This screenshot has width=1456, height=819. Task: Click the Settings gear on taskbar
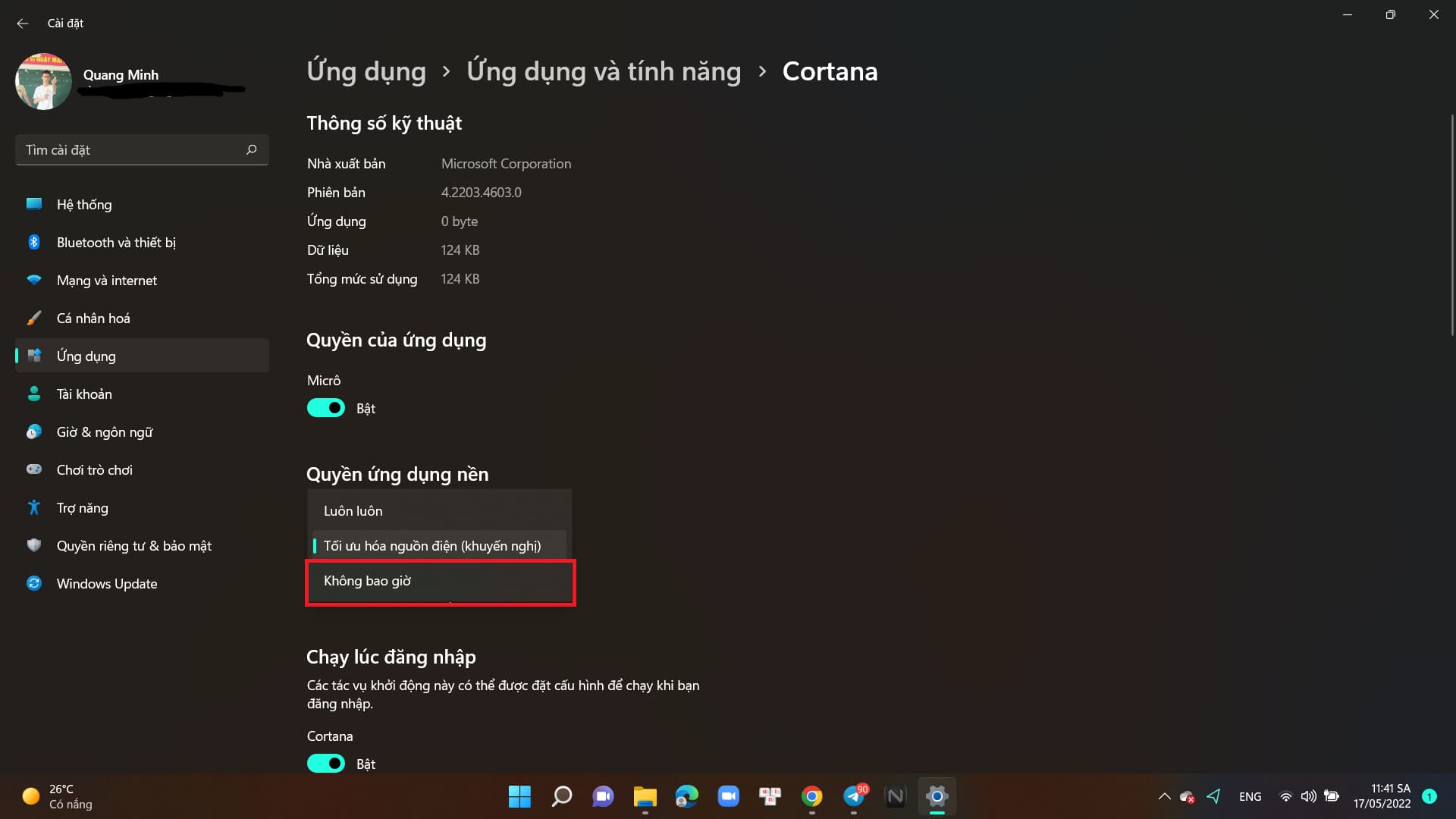point(937,796)
